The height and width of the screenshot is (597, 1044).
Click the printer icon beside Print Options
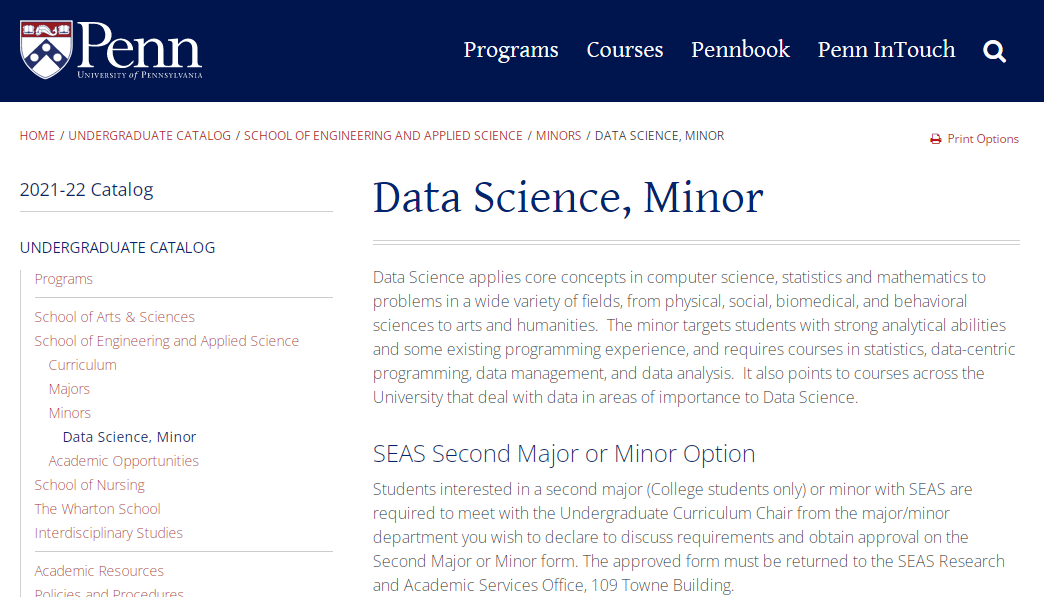[x=935, y=139]
